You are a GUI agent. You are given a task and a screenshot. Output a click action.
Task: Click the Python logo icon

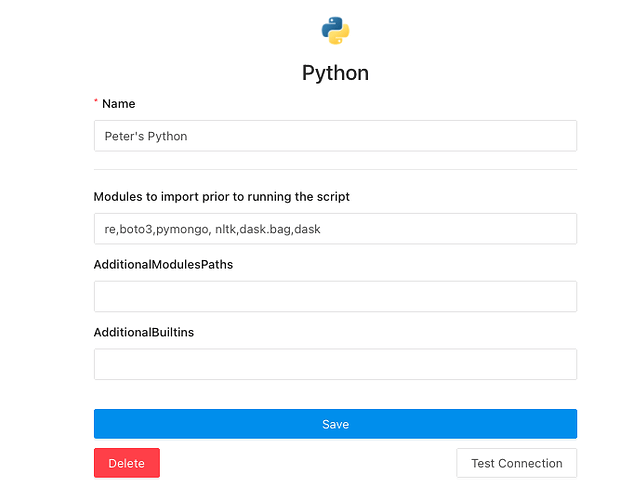pos(335,31)
